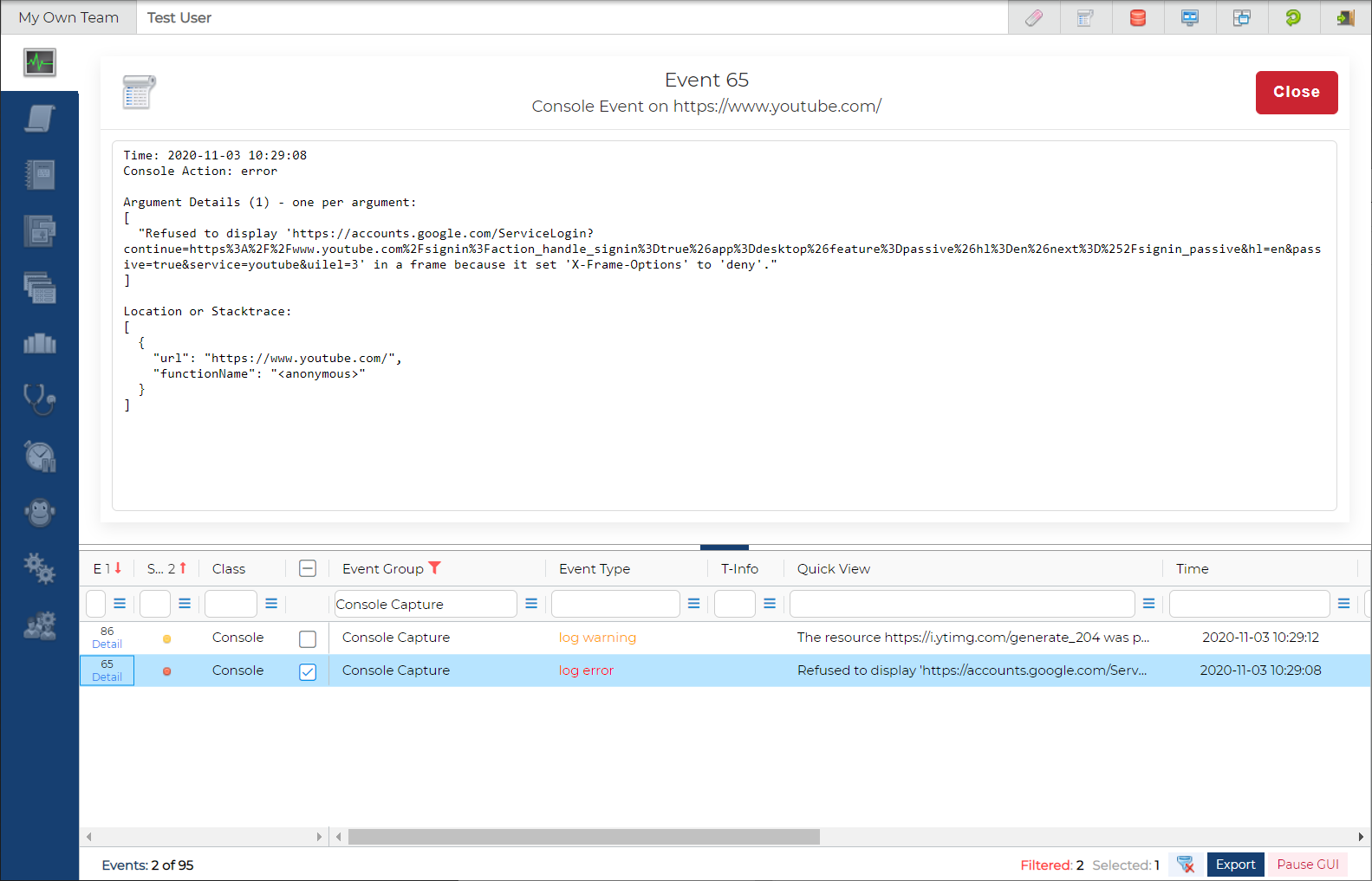Image resolution: width=1372 pixels, height=881 pixels.
Task: Click the dark blue splitter handle above table
Action: 725,547
